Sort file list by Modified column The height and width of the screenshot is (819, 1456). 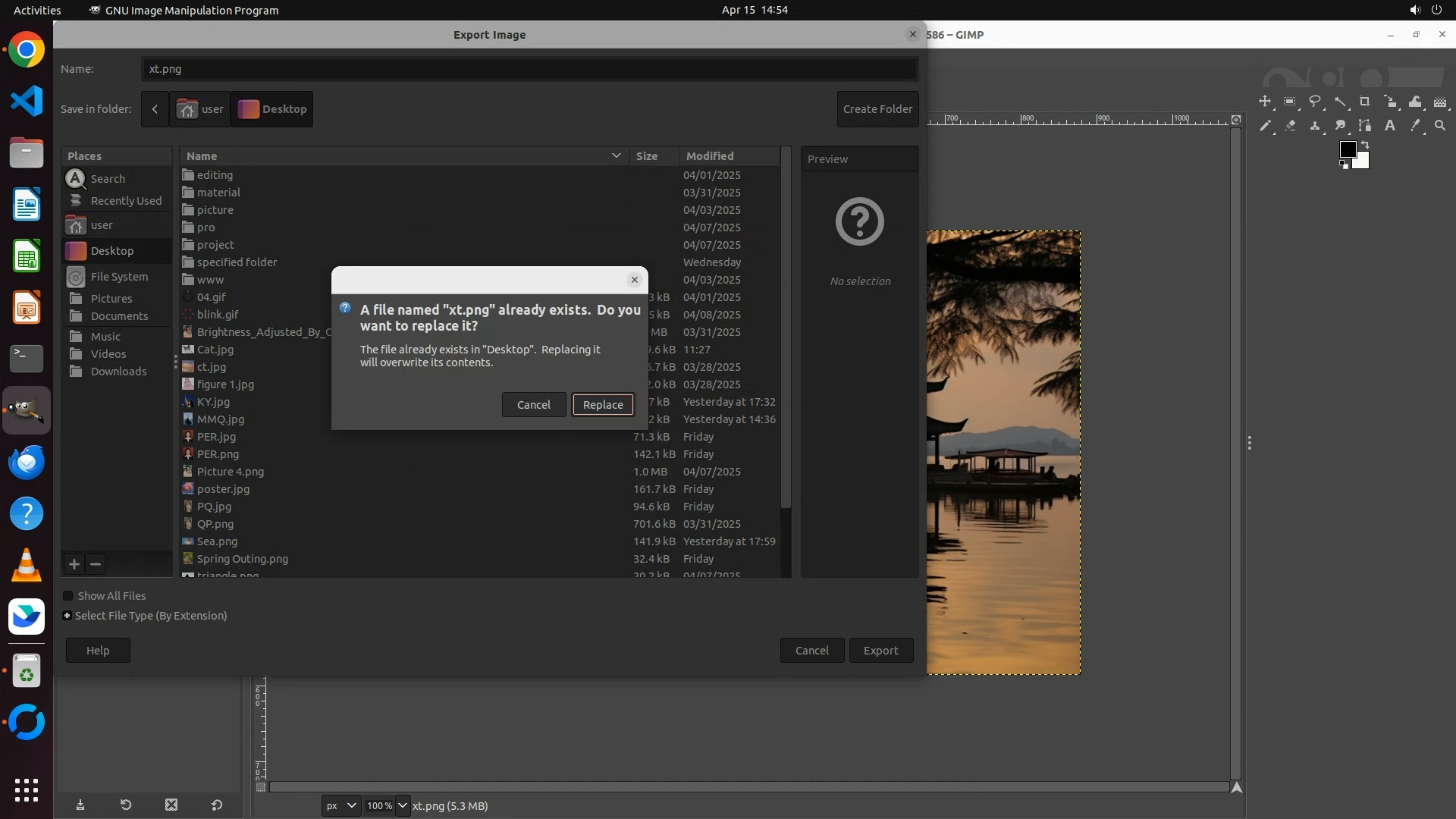click(x=710, y=156)
